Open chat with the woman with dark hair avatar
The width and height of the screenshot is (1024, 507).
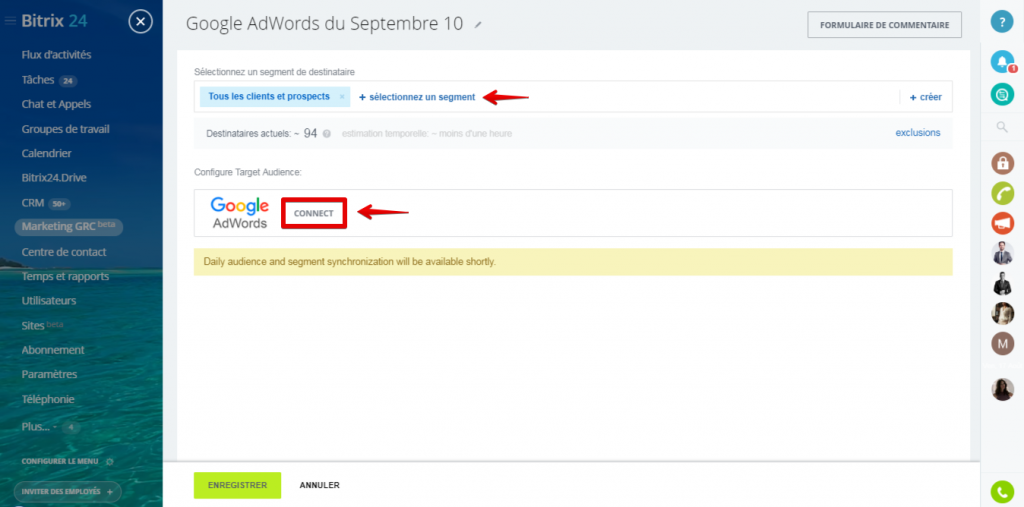1002,389
